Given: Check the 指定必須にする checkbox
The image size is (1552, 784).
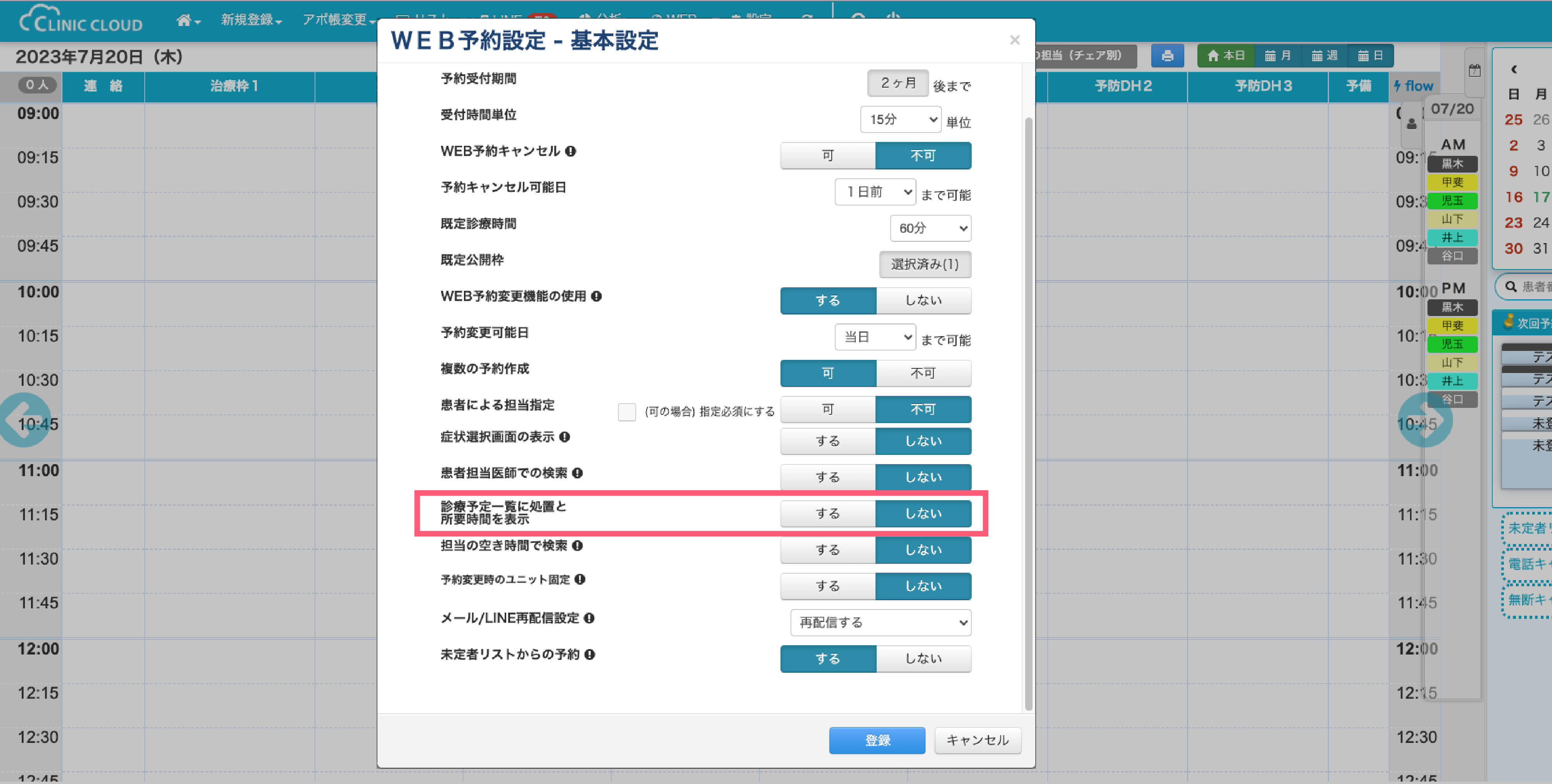Looking at the screenshot, I should click(626, 412).
